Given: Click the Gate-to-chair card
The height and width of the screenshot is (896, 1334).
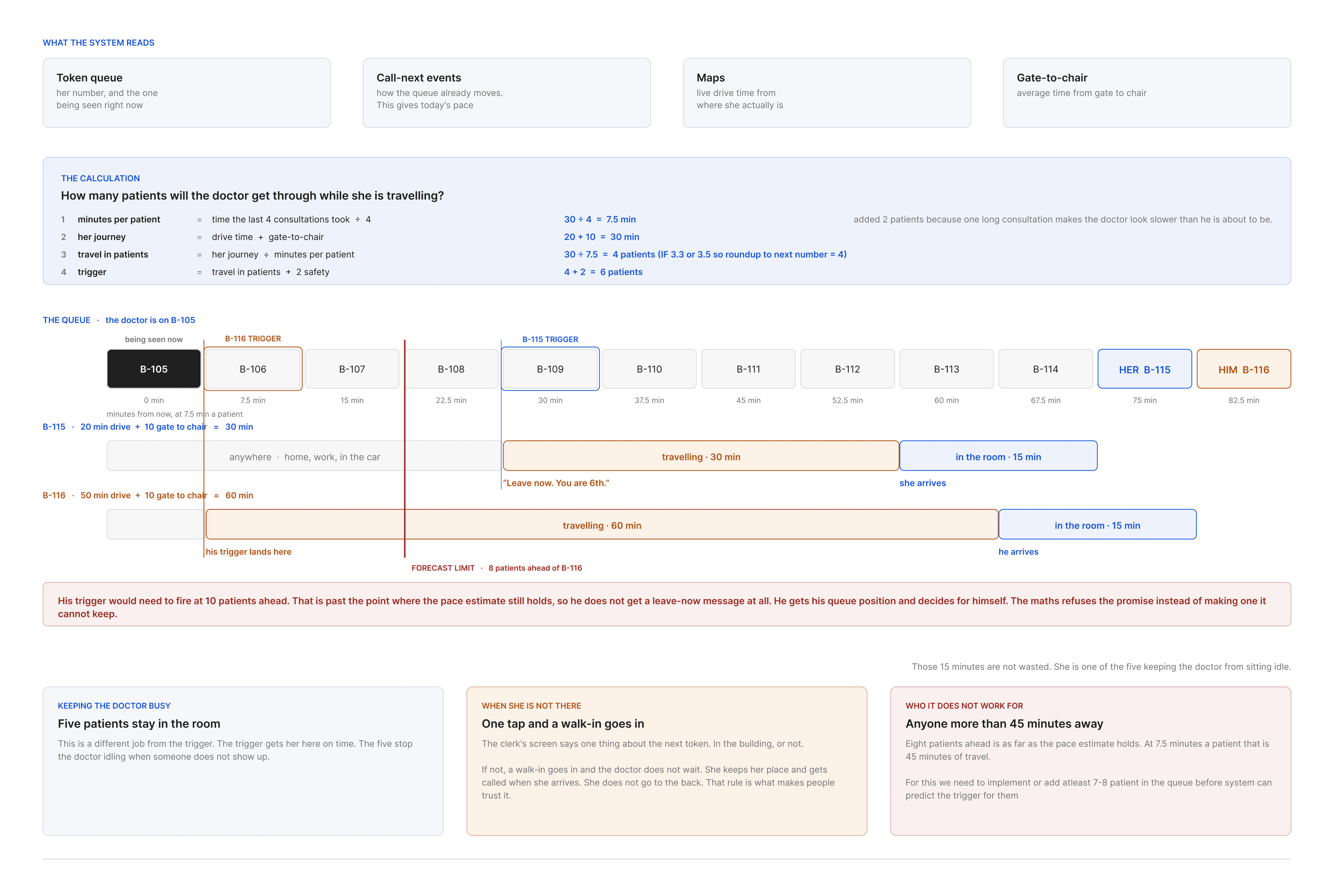Looking at the screenshot, I should tap(1146, 93).
